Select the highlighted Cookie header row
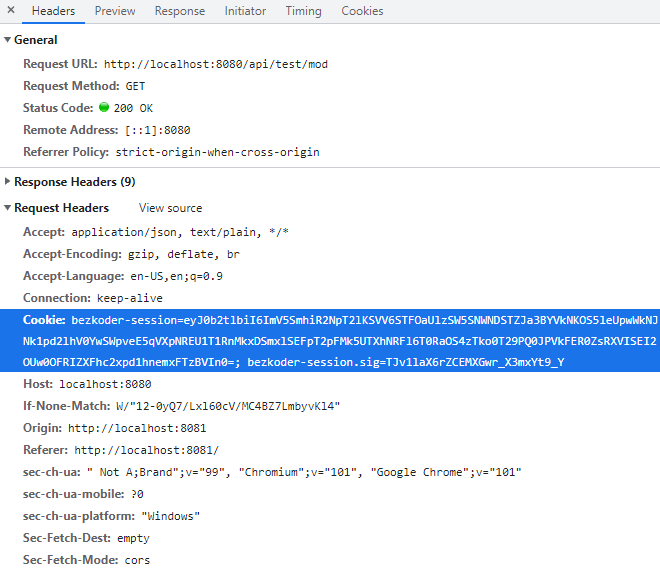The height and width of the screenshot is (570, 660). [330, 341]
